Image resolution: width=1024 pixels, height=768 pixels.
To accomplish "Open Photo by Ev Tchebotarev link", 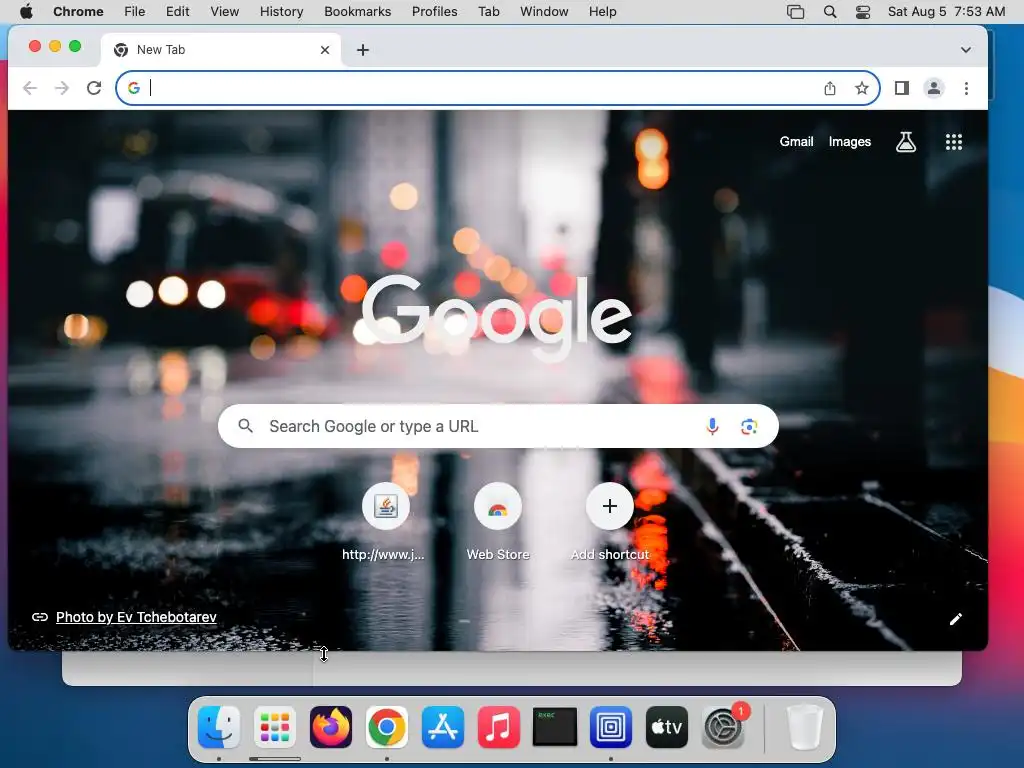I will pyautogui.click(x=136, y=617).
